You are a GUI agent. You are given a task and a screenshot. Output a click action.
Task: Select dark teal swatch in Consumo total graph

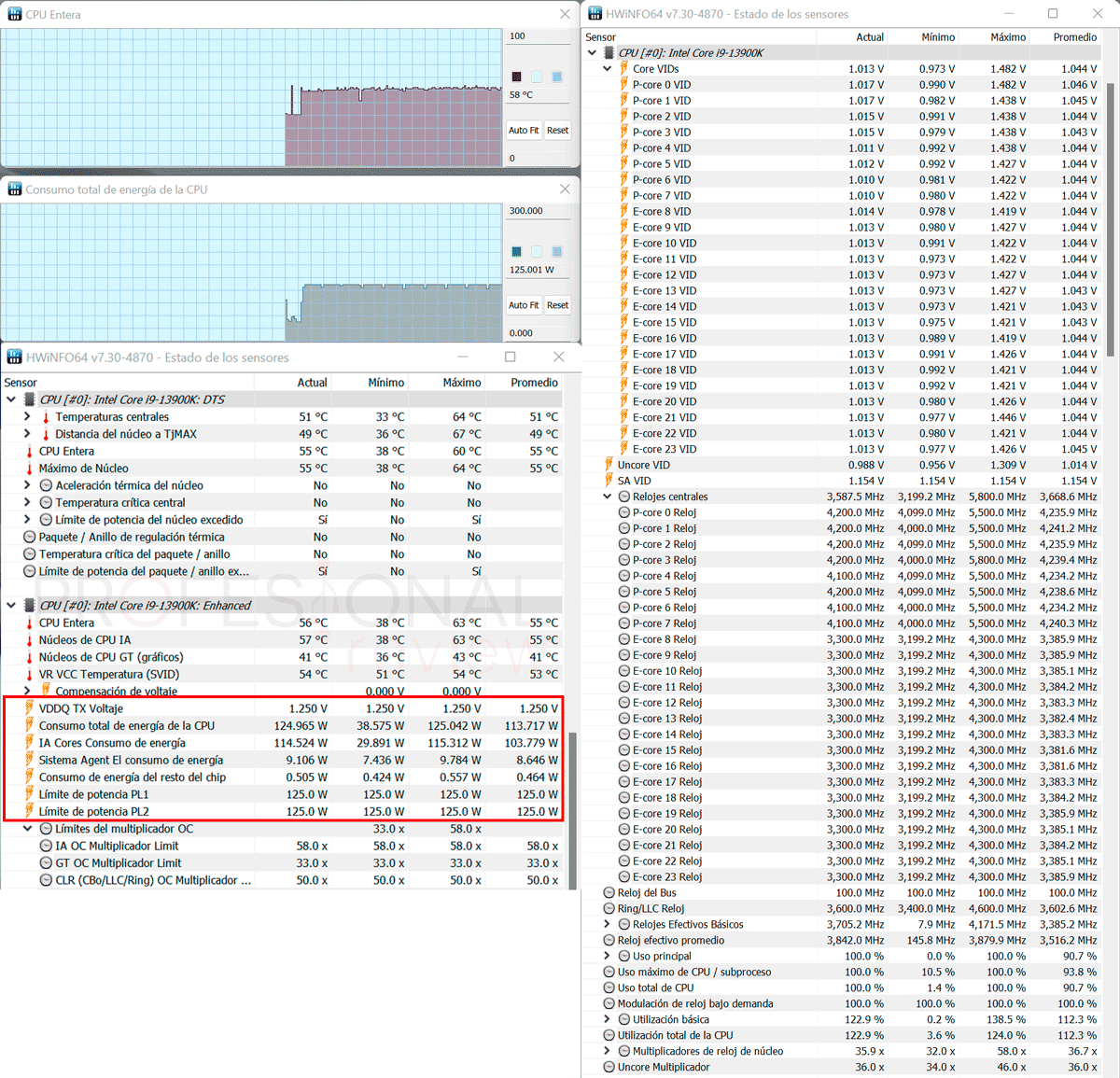click(516, 251)
